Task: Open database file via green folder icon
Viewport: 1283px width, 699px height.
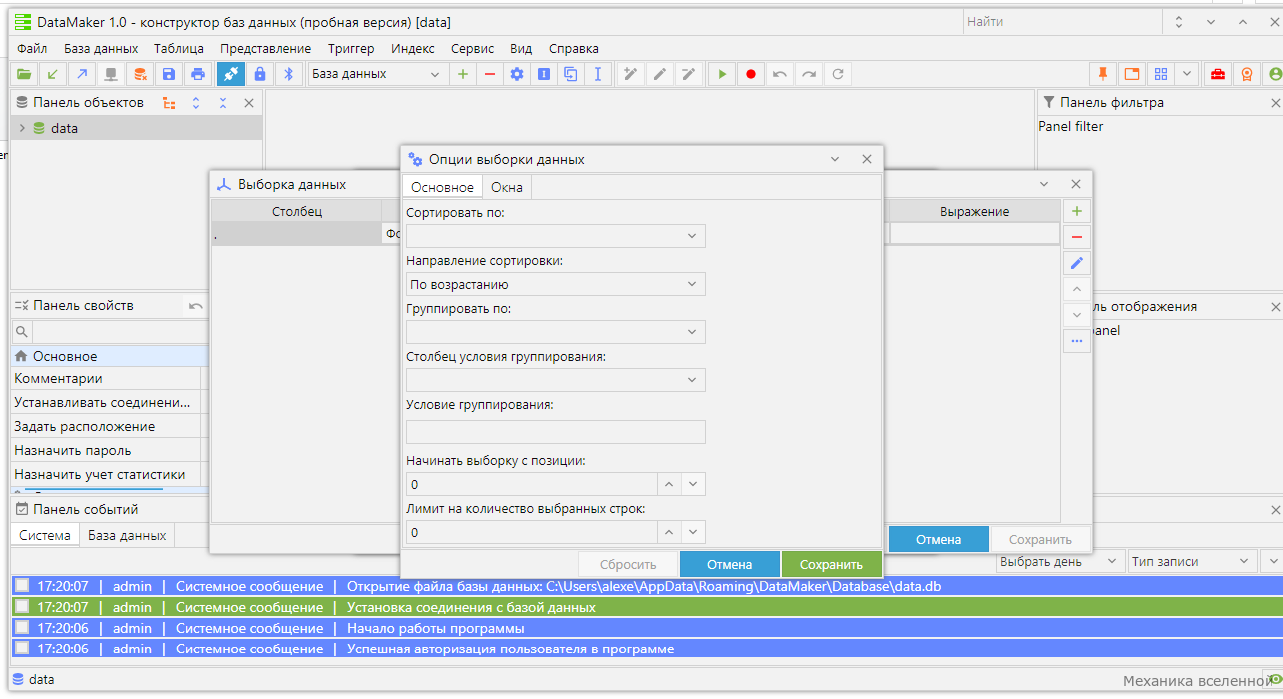Action: 24,74
